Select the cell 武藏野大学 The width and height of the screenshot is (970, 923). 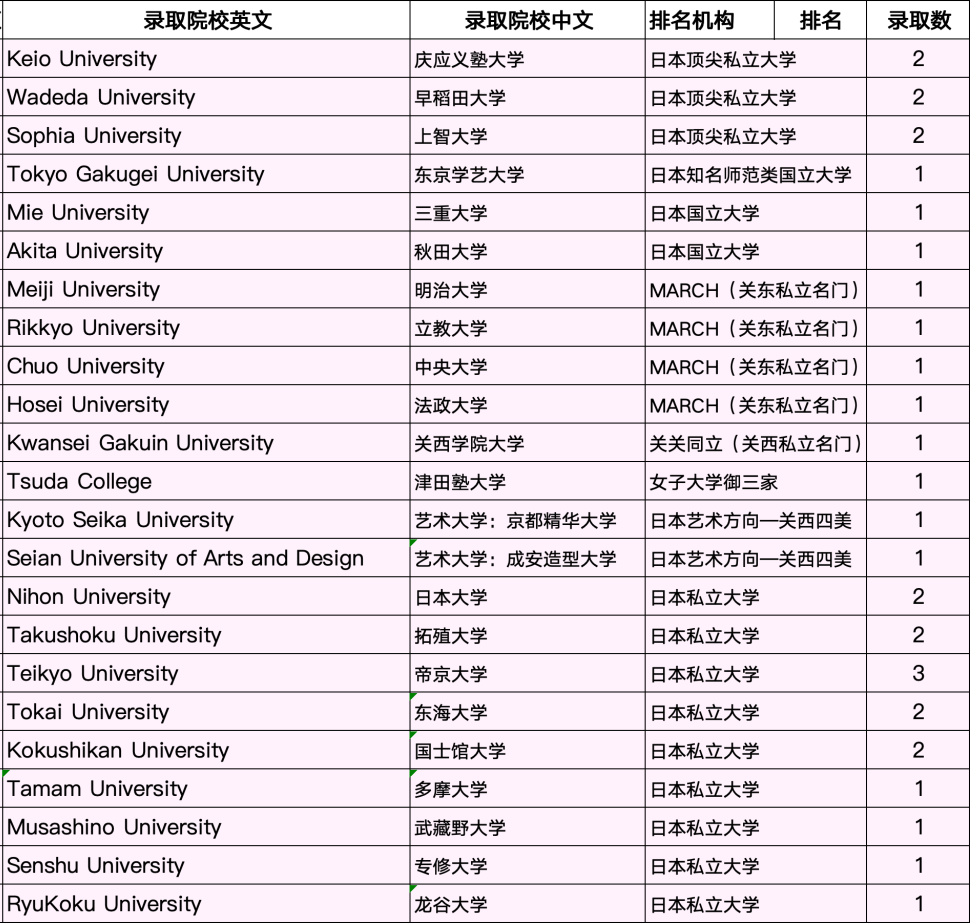pos(528,826)
